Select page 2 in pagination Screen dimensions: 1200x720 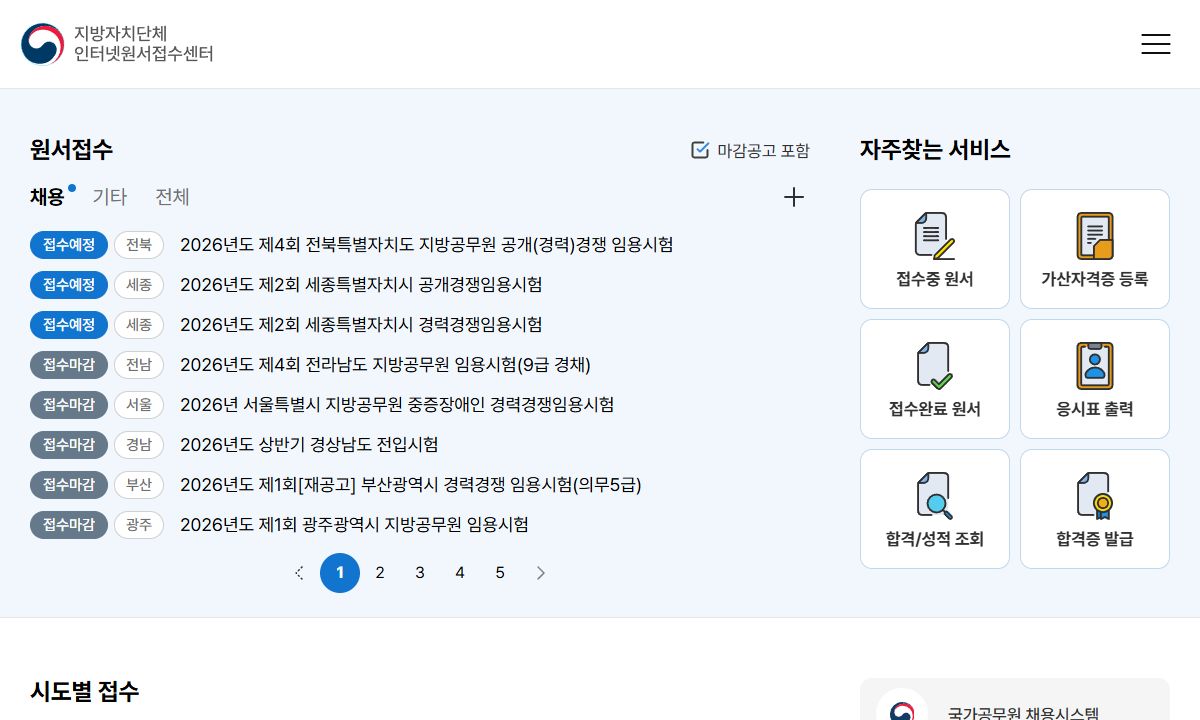(380, 573)
